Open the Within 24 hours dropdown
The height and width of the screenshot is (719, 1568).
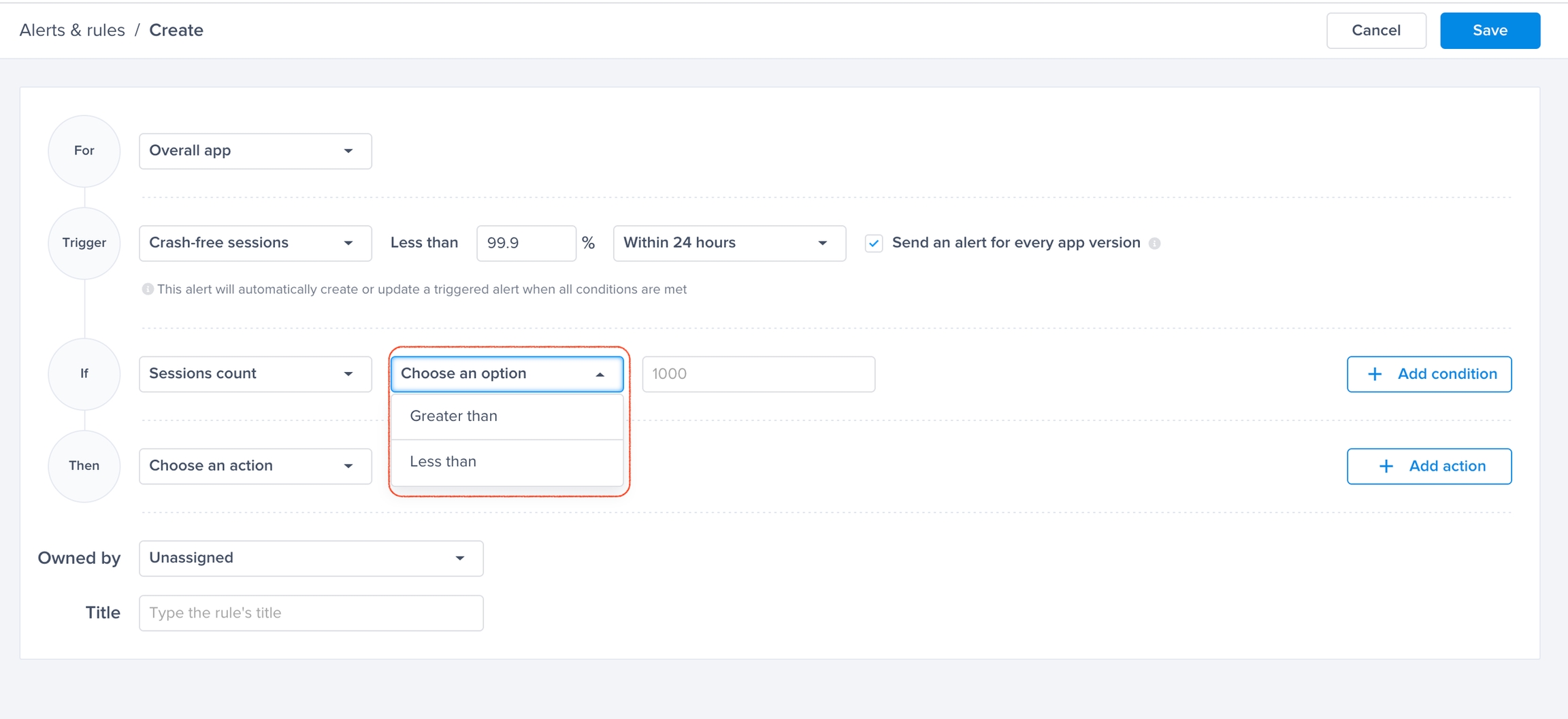pyautogui.click(x=729, y=243)
